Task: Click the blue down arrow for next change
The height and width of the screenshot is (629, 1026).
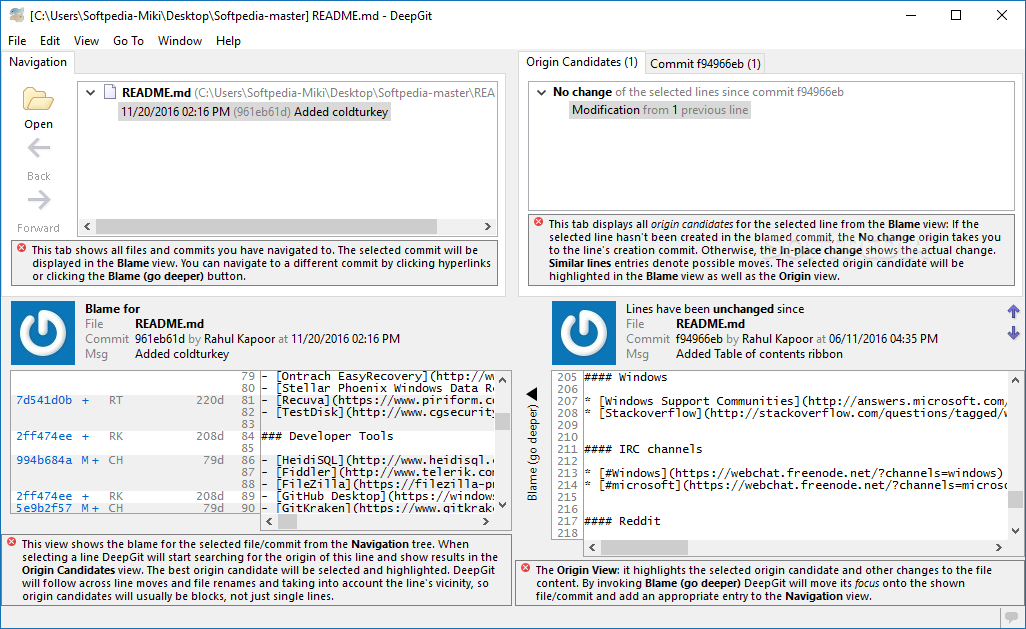Action: click(x=1013, y=333)
